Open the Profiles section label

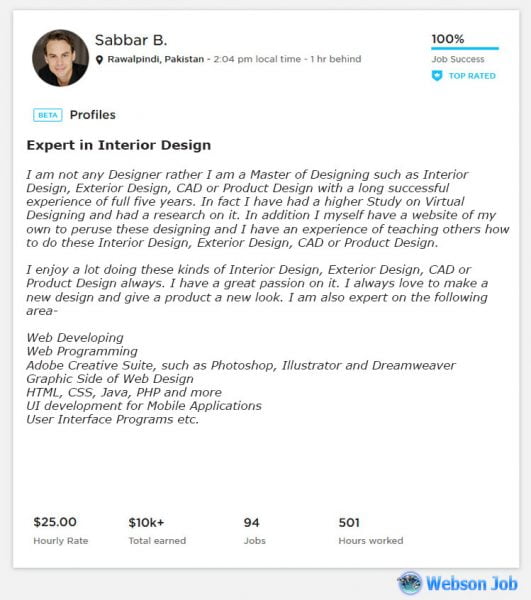point(93,115)
